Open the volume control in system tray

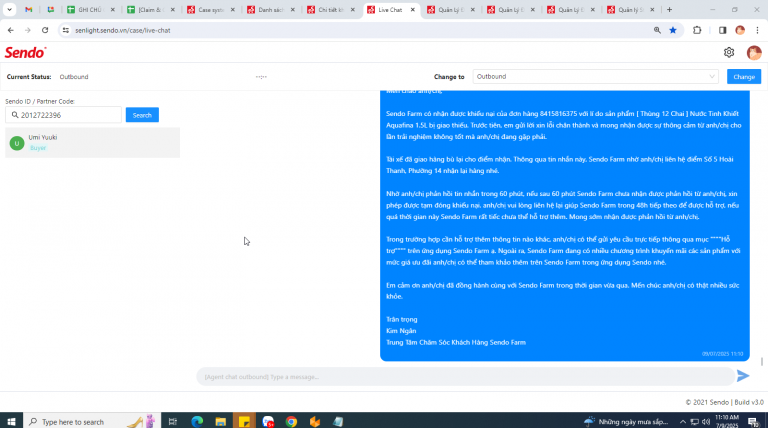706,422
